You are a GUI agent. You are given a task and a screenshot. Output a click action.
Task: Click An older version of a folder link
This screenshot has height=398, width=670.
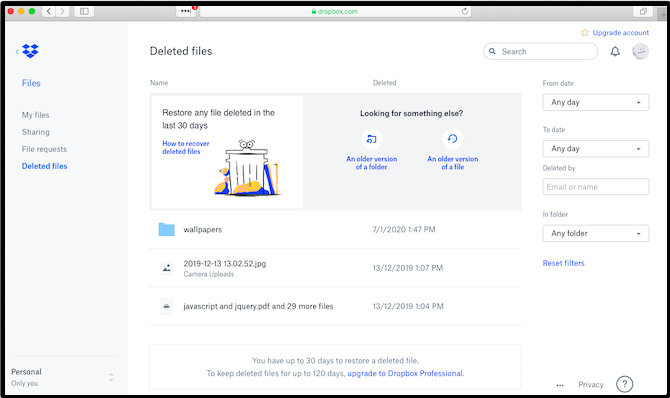(x=372, y=163)
